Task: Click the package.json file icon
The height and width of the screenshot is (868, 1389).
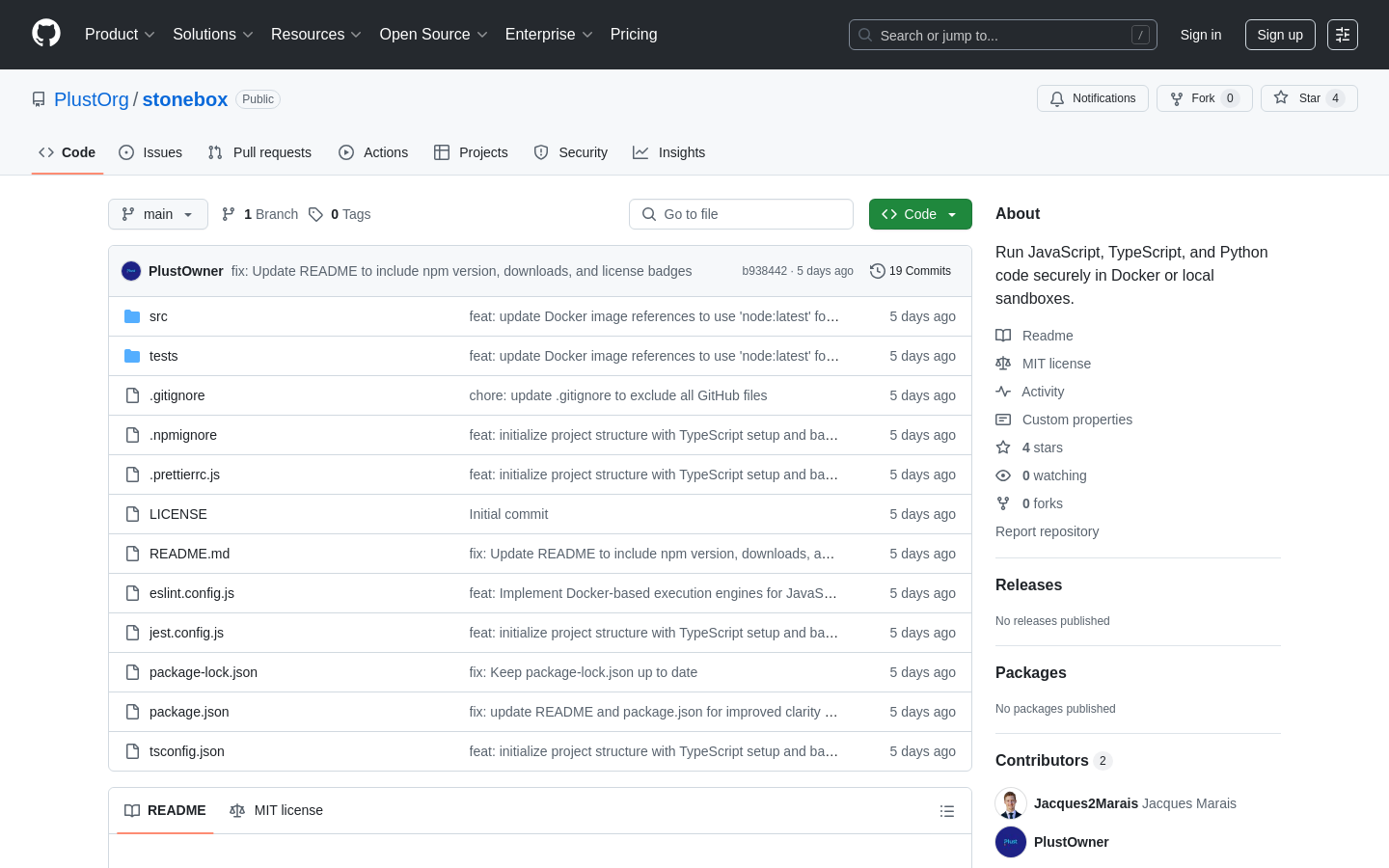Action: point(132,712)
